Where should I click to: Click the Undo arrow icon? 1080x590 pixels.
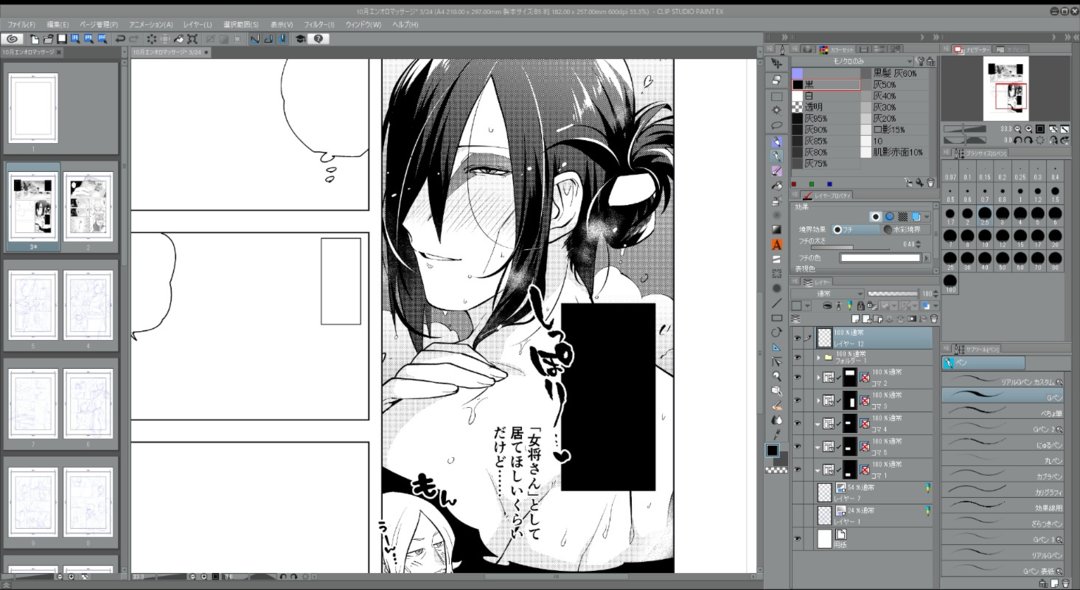pyautogui.click(x=120, y=39)
